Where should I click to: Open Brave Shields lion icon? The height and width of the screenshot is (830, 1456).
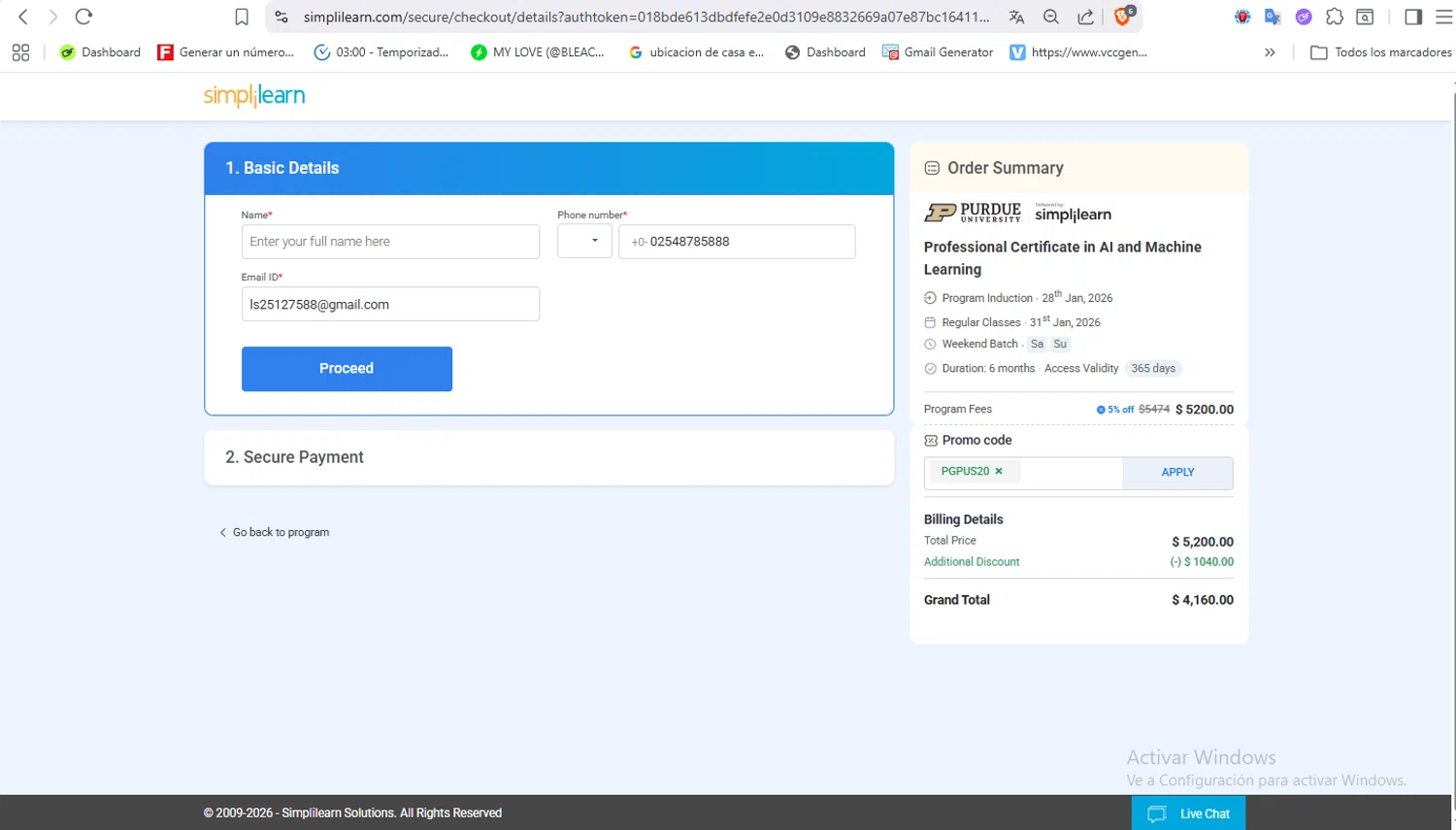pyautogui.click(x=1124, y=16)
